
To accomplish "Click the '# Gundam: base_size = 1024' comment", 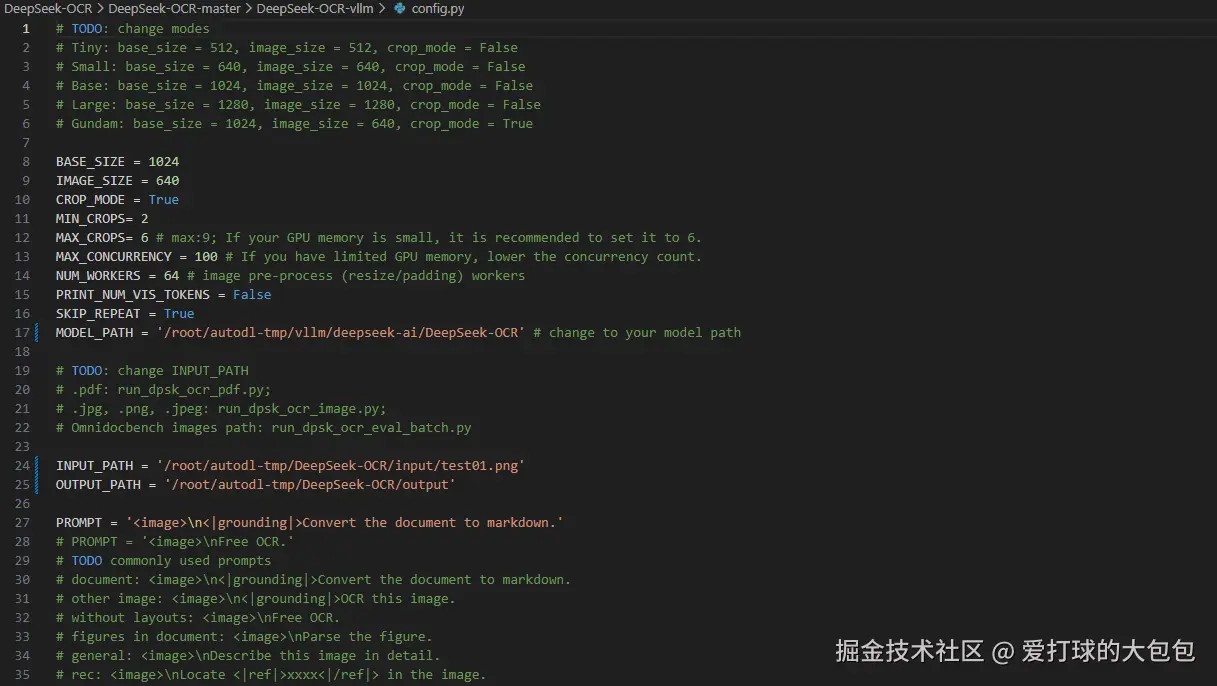I will 295,124.
